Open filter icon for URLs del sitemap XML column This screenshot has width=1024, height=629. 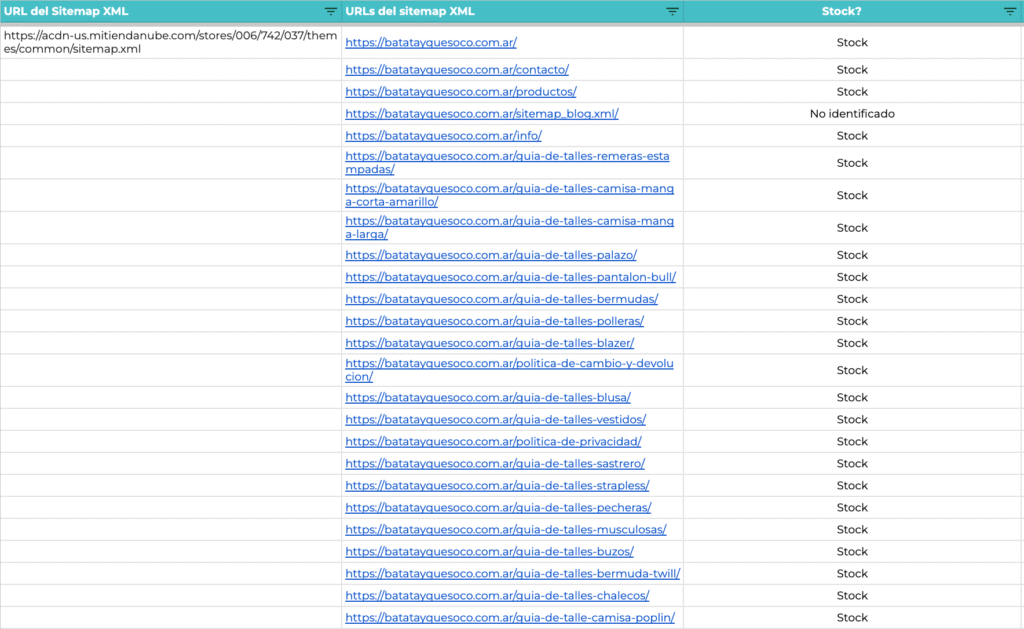(672, 11)
